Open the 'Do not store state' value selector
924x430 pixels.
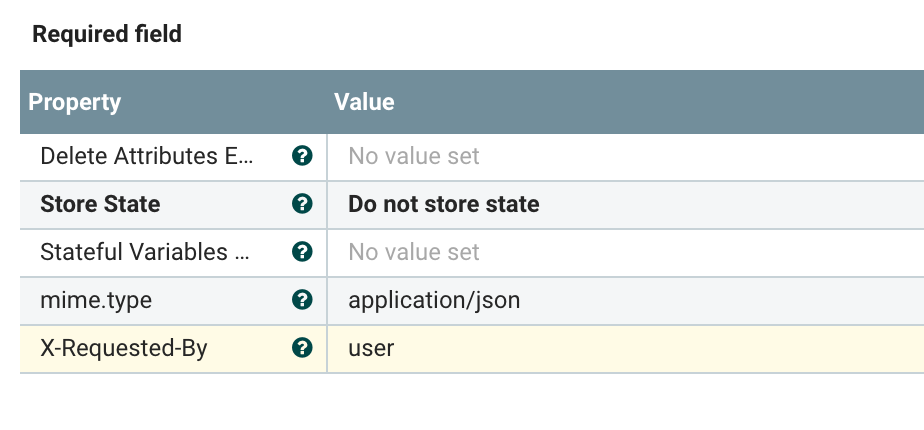point(443,204)
